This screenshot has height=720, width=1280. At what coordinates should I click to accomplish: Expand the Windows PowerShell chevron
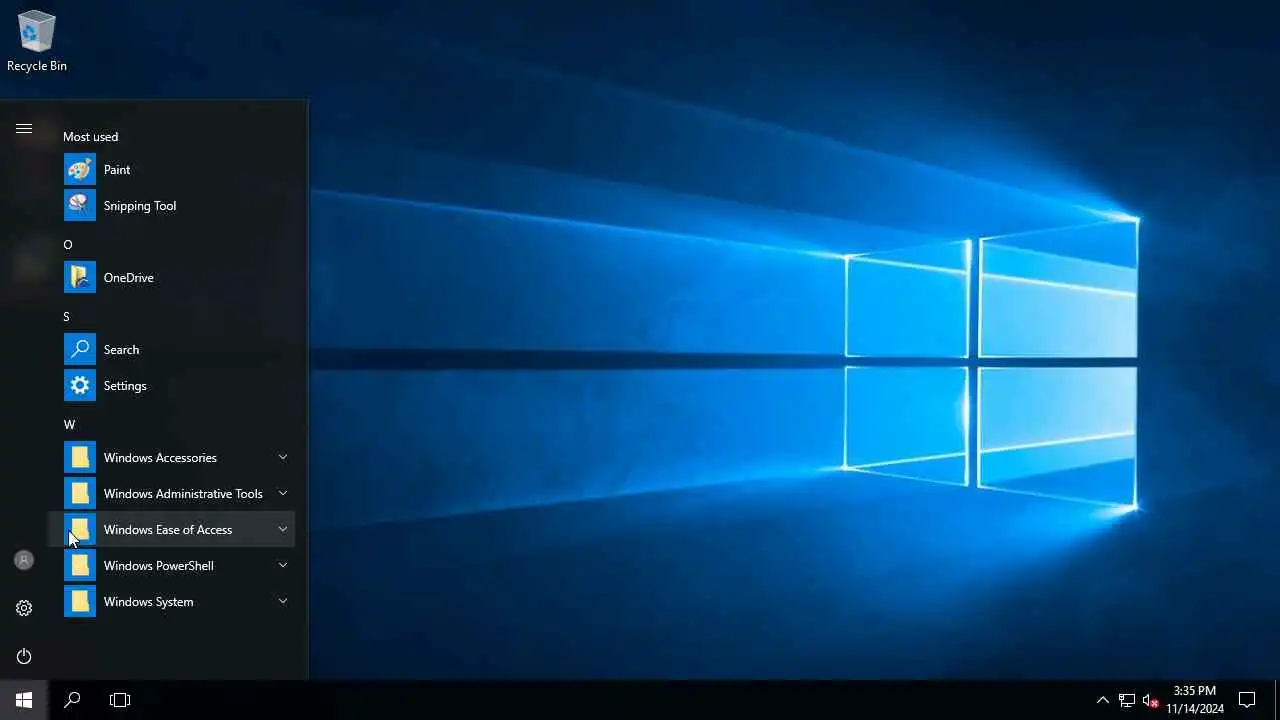tap(283, 566)
